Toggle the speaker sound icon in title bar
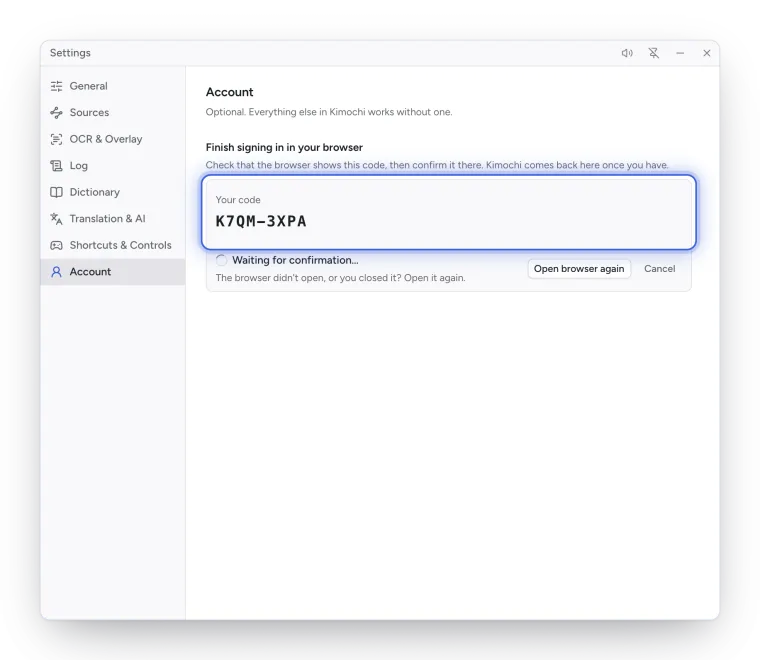The height and width of the screenshot is (660, 760). [627, 53]
